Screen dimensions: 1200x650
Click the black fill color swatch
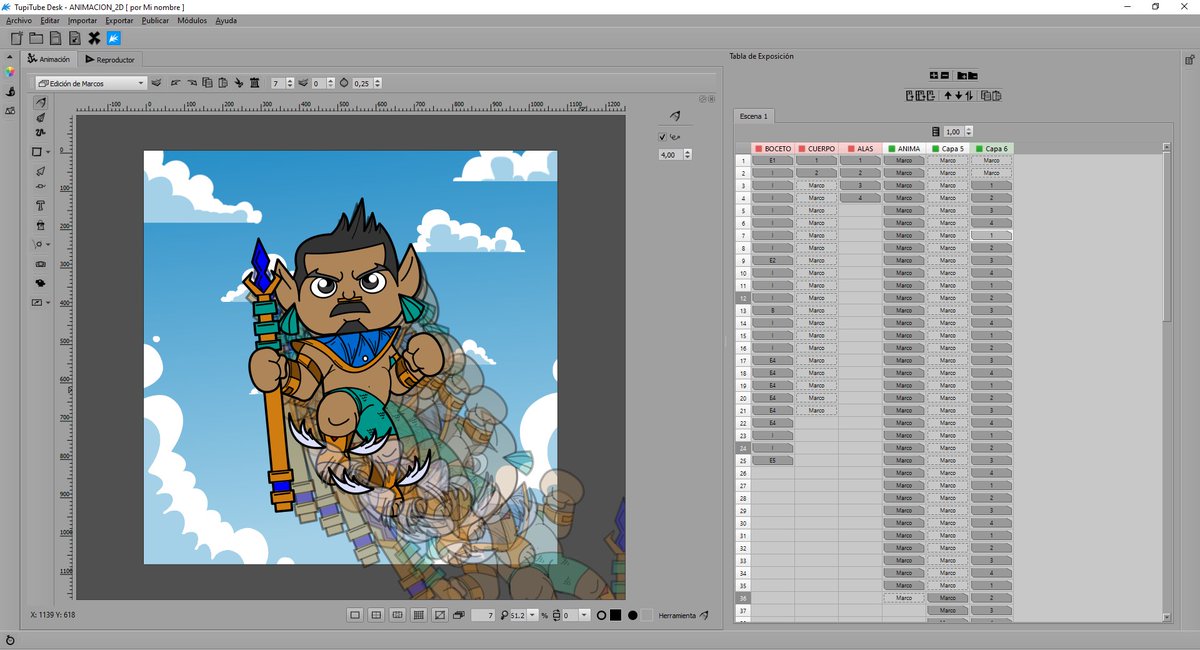click(616, 615)
